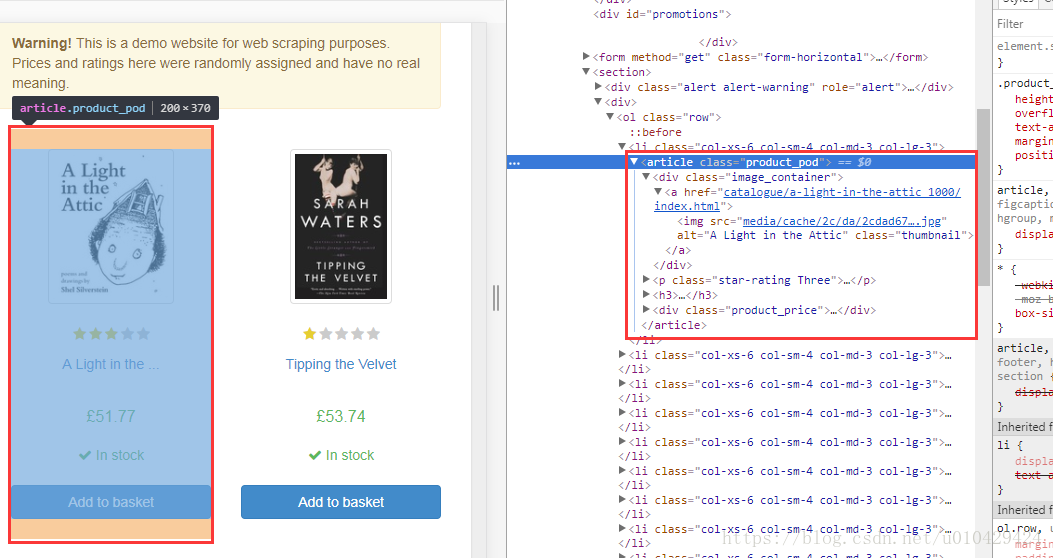This screenshot has width=1053, height=558.
Task: Click the 'Warning!' bold text in the alert
Action: click(42, 44)
